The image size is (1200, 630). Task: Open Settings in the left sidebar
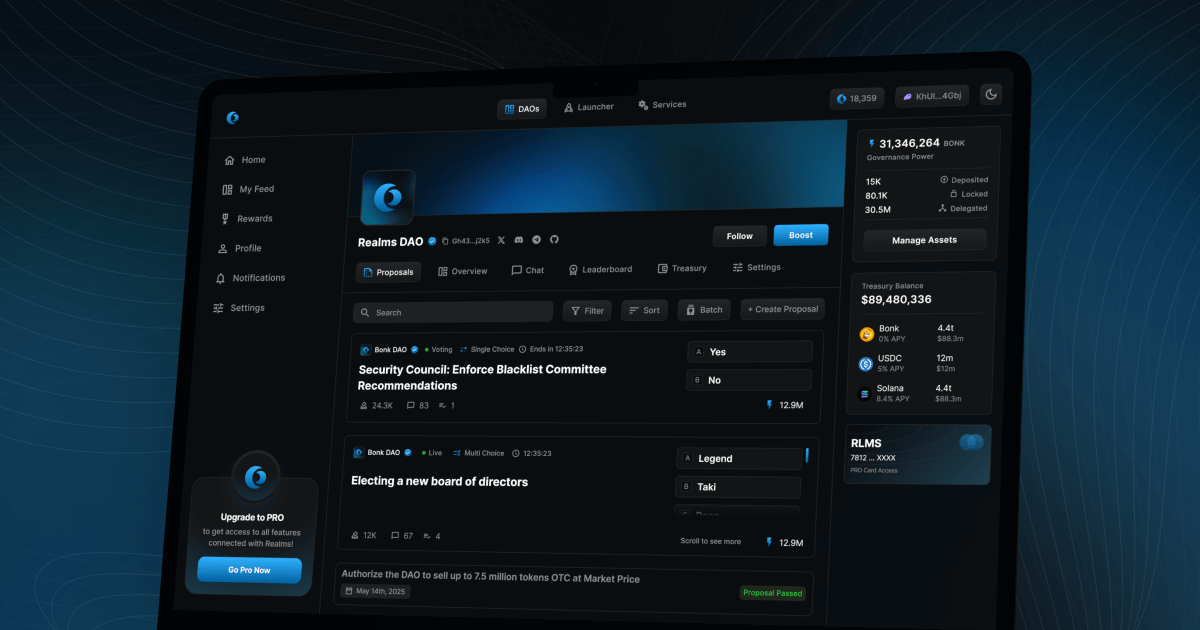[x=238, y=308]
